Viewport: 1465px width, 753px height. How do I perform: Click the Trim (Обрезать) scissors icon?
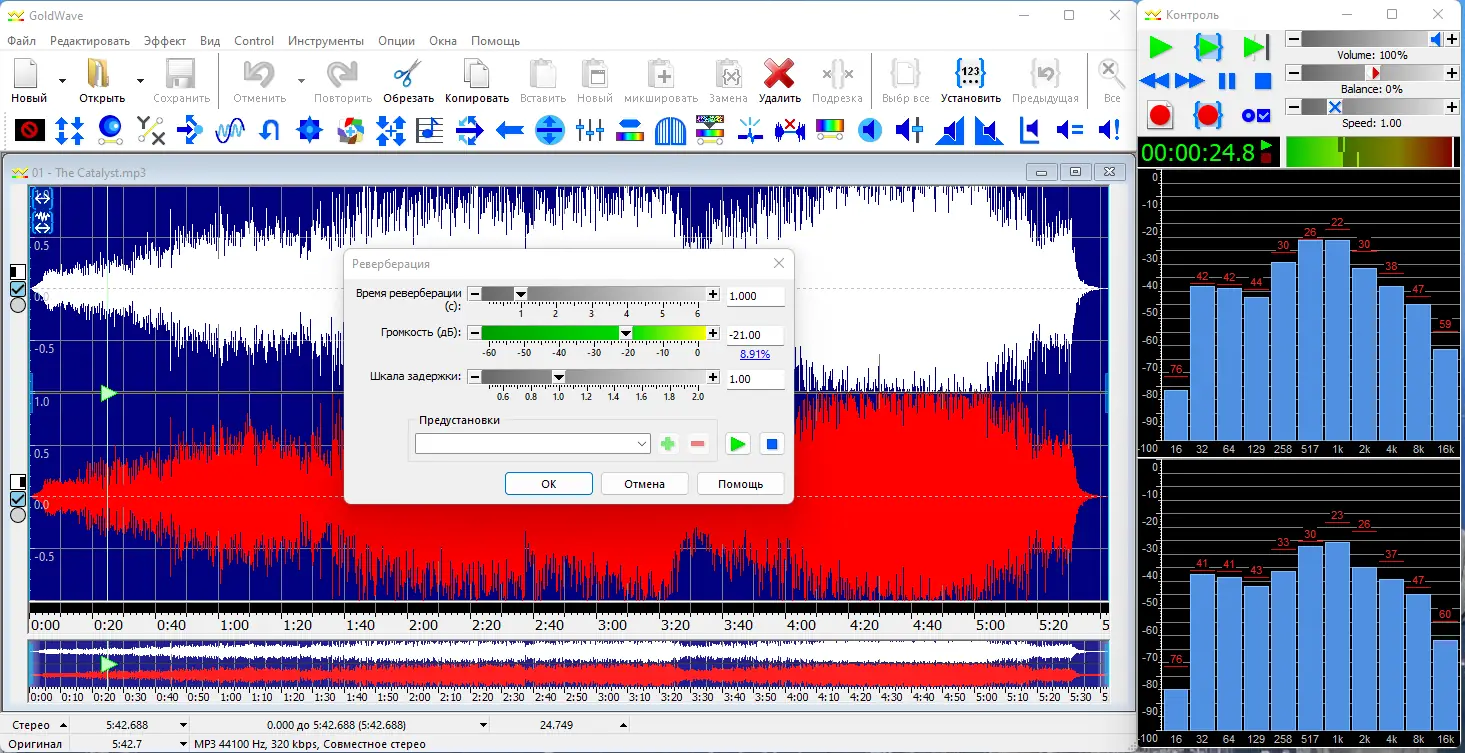point(408,76)
